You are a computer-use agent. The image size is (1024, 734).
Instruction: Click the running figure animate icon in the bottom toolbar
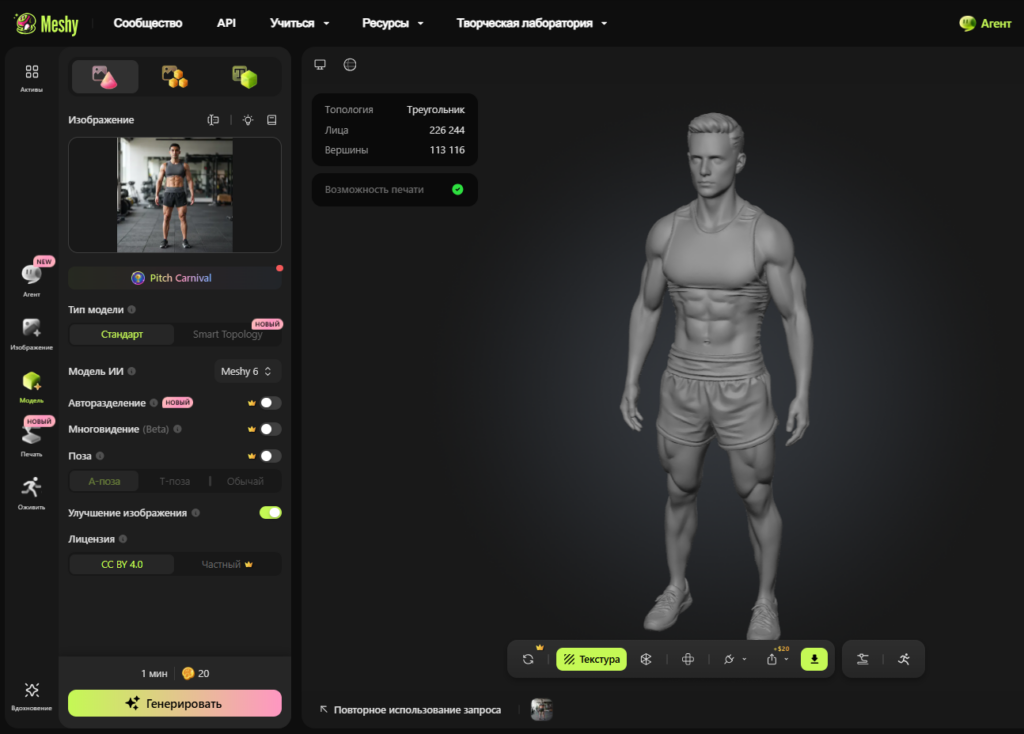pos(904,660)
